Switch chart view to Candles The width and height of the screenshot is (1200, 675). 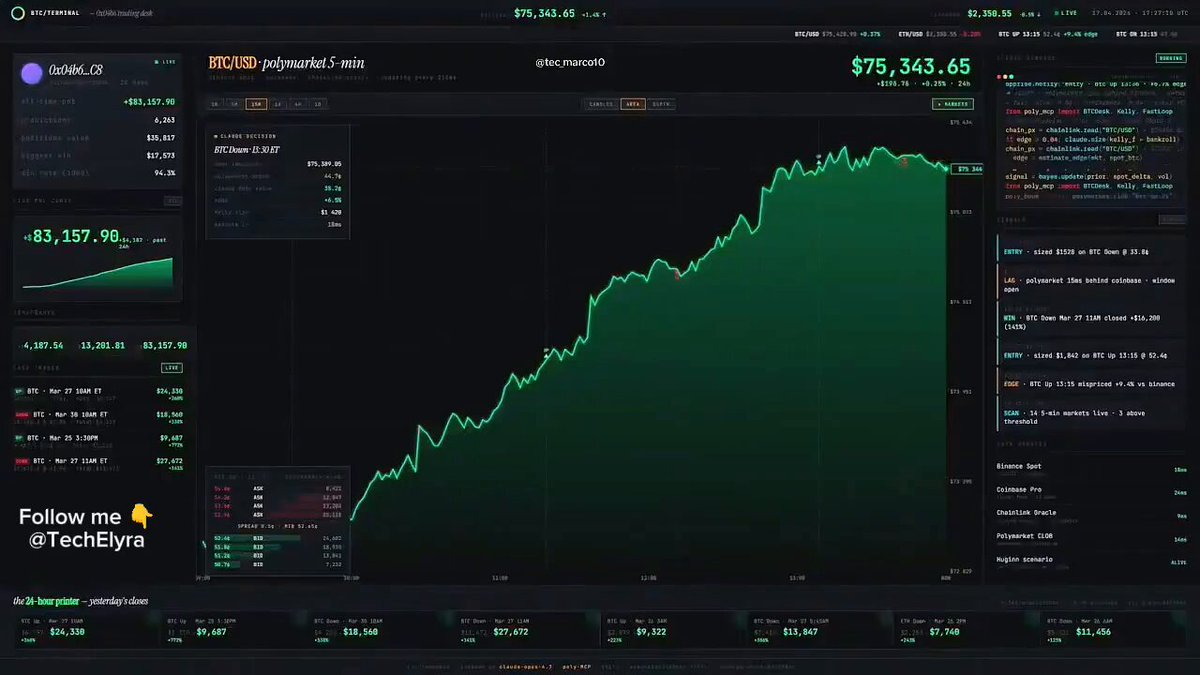[x=602, y=103]
